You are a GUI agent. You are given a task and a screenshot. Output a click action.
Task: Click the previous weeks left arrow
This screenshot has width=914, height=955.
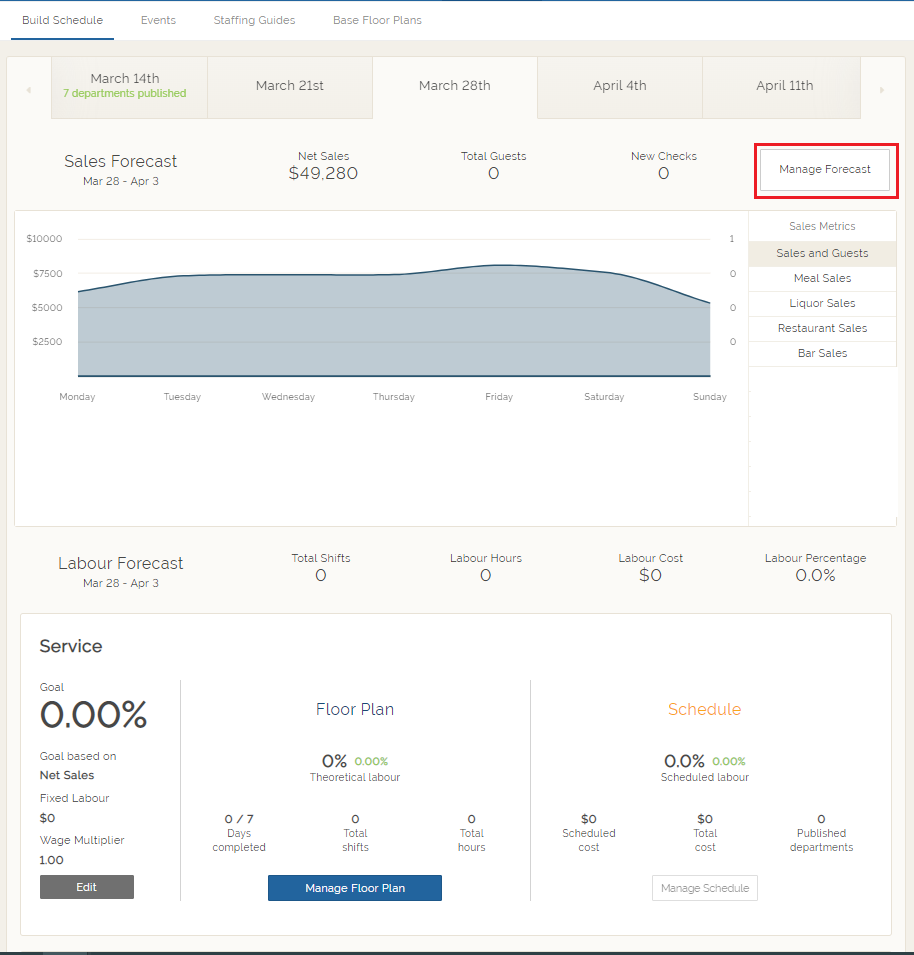pos(29,90)
